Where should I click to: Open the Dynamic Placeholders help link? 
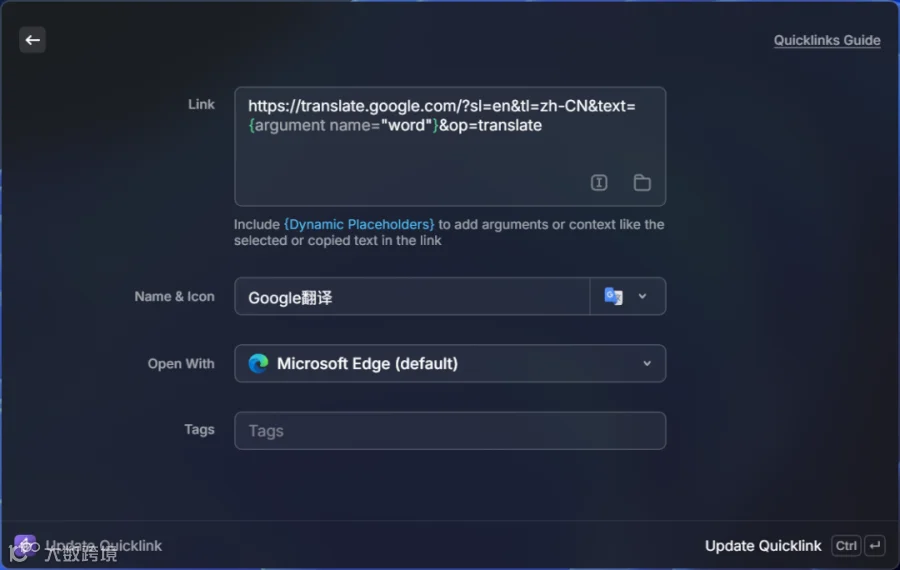(359, 224)
